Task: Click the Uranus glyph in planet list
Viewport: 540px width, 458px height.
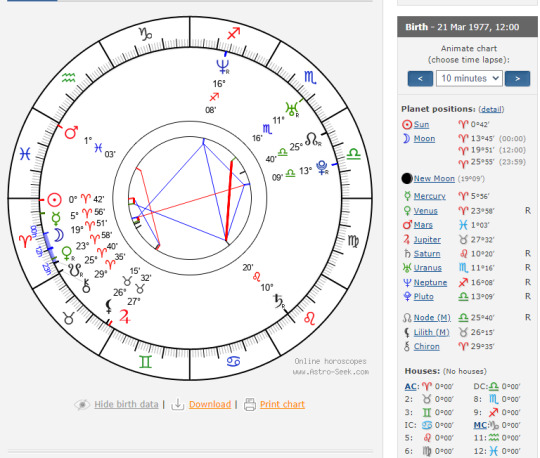Action: tap(407, 268)
